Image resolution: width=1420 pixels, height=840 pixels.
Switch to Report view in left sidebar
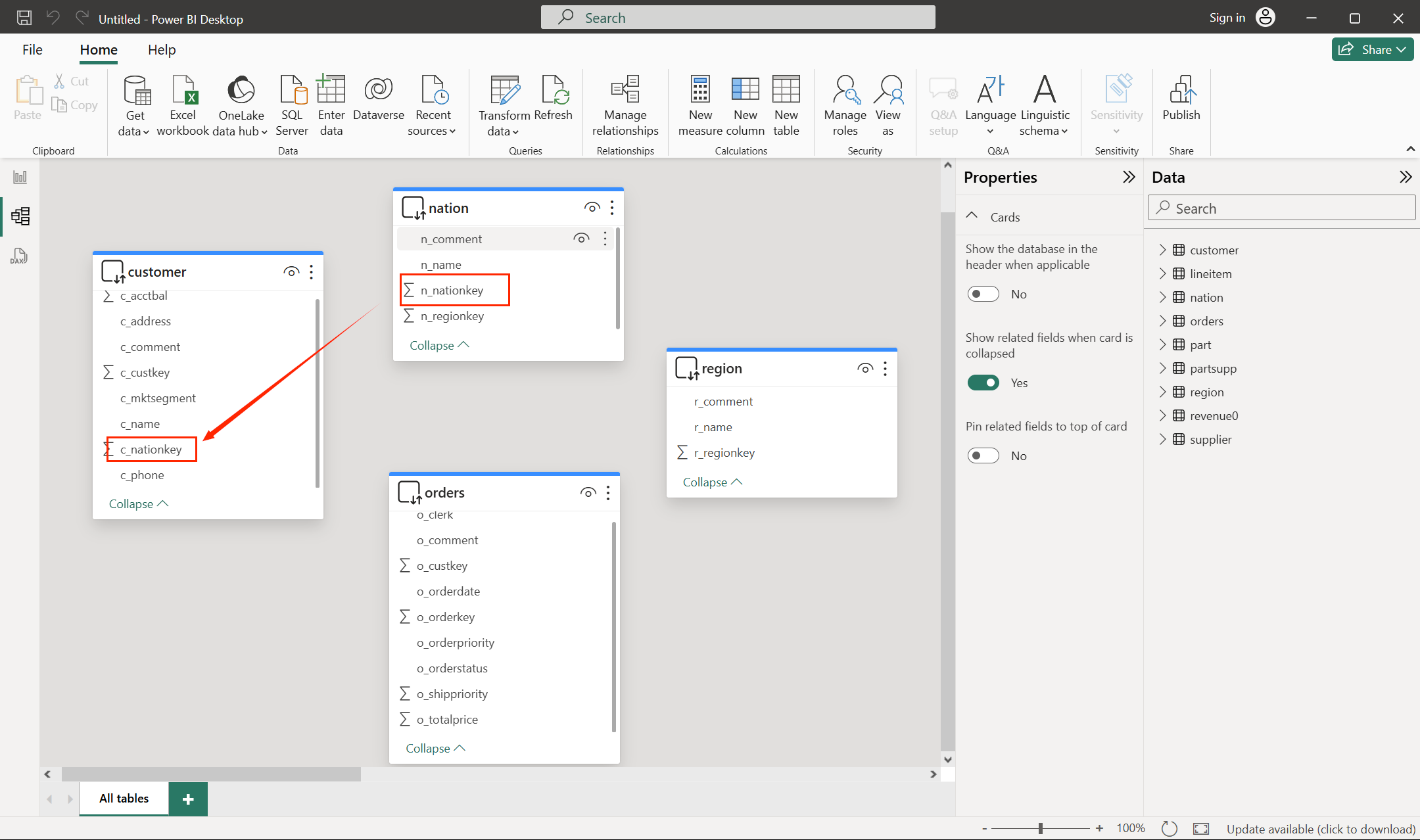tap(20, 177)
